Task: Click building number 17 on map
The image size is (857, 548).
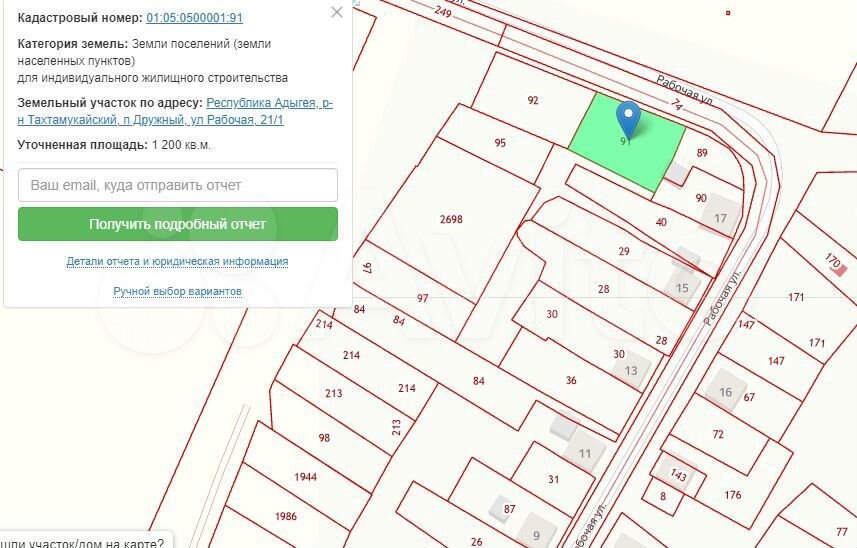Action: (x=720, y=218)
